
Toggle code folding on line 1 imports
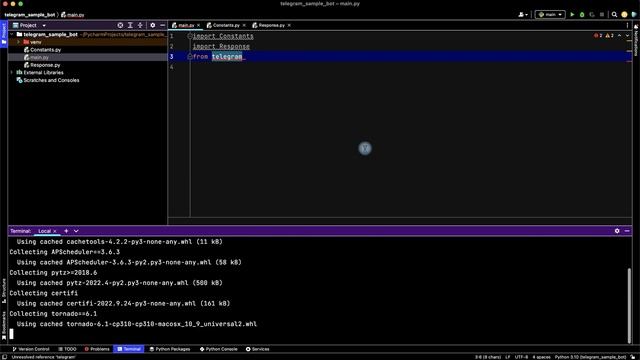[x=190, y=36]
